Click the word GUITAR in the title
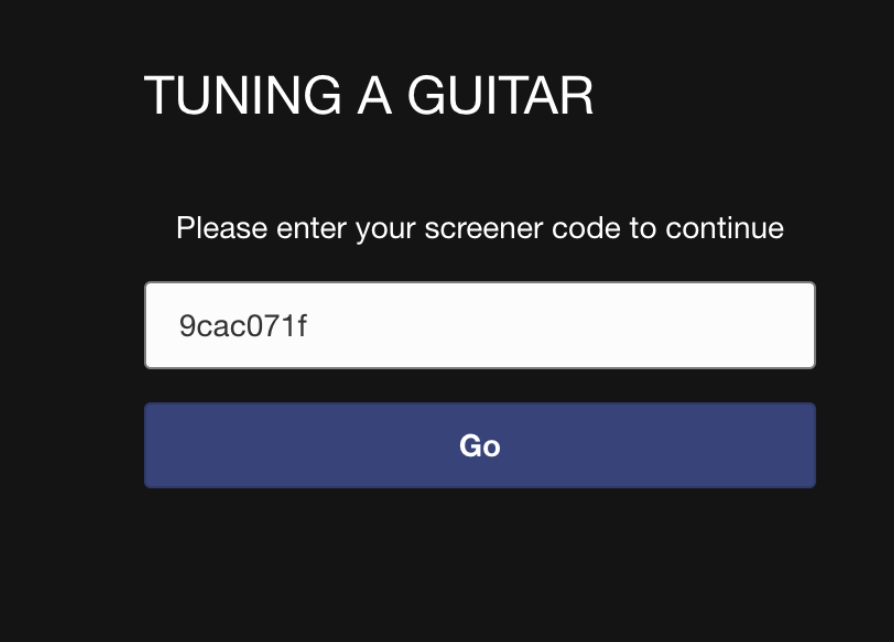Screen dimensions: 894x642 (500, 96)
